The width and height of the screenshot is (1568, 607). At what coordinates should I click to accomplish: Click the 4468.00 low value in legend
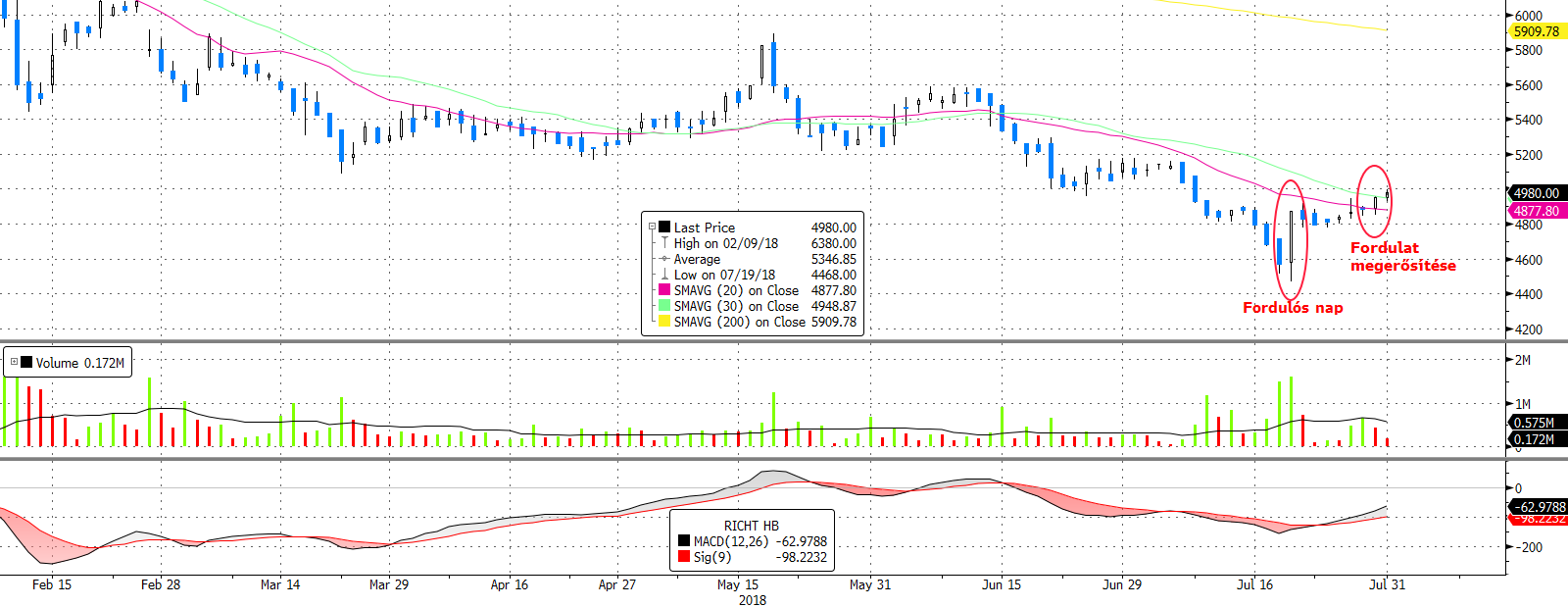pos(833,275)
